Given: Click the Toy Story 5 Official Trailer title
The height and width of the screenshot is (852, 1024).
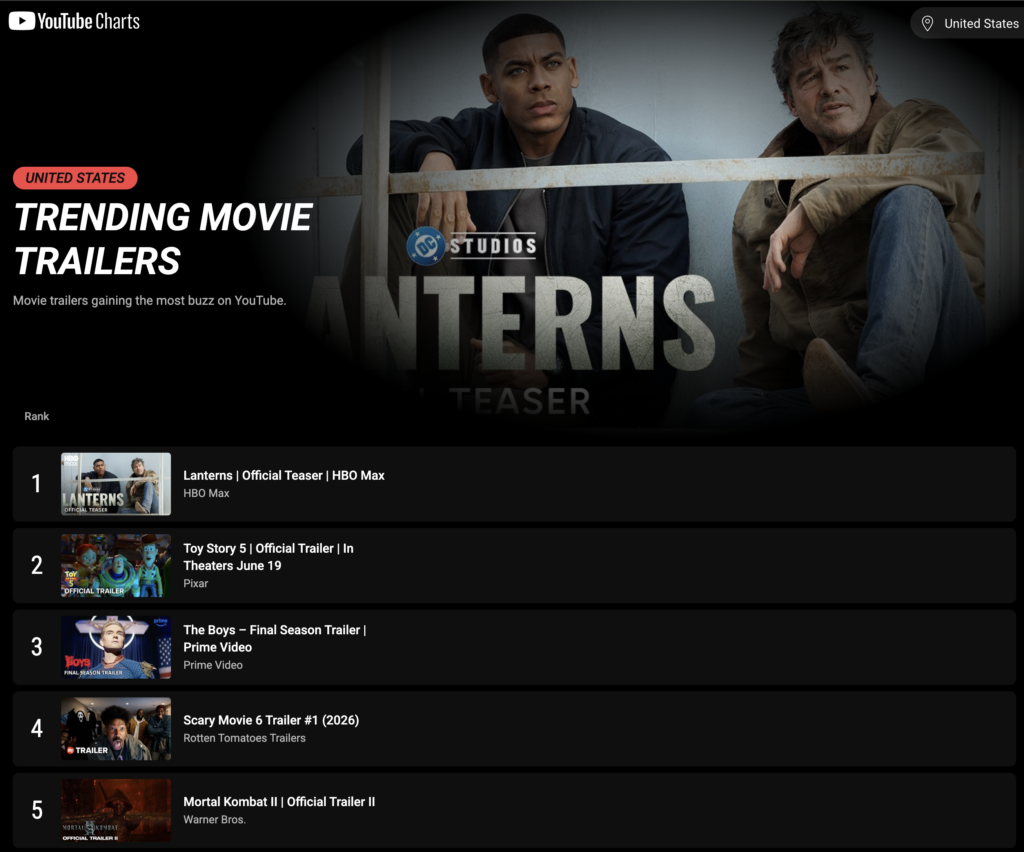Looking at the screenshot, I should [268, 557].
